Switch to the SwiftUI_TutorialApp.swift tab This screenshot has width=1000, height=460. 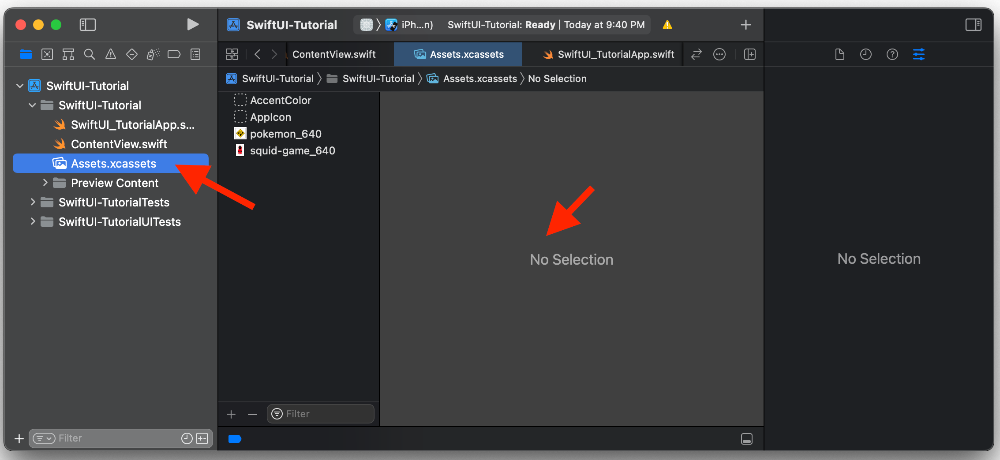[615, 54]
